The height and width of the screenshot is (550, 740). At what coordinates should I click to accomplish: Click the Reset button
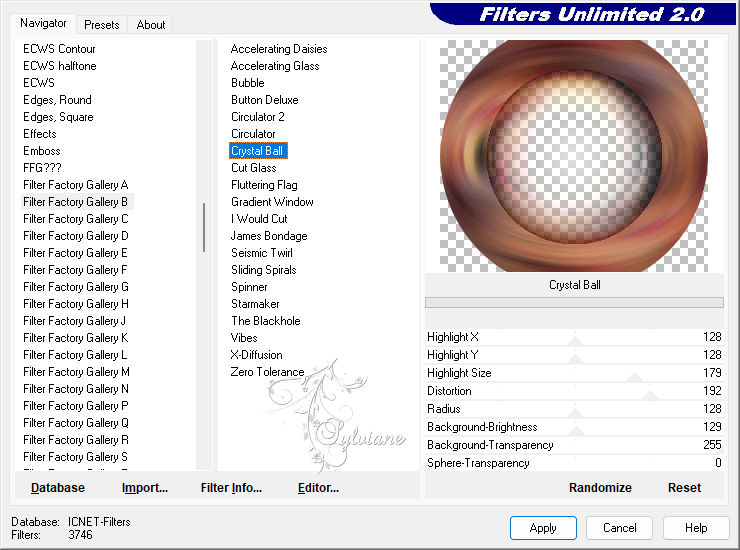tap(684, 488)
